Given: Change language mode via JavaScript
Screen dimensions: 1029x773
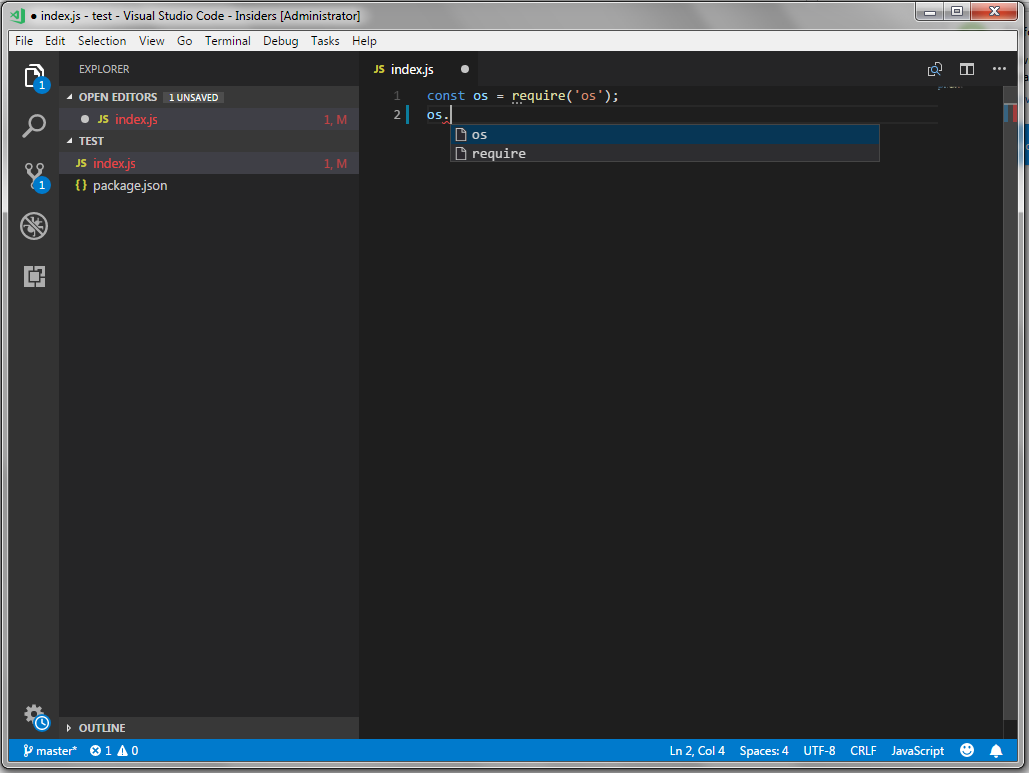Looking at the screenshot, I should coord(917,751).
